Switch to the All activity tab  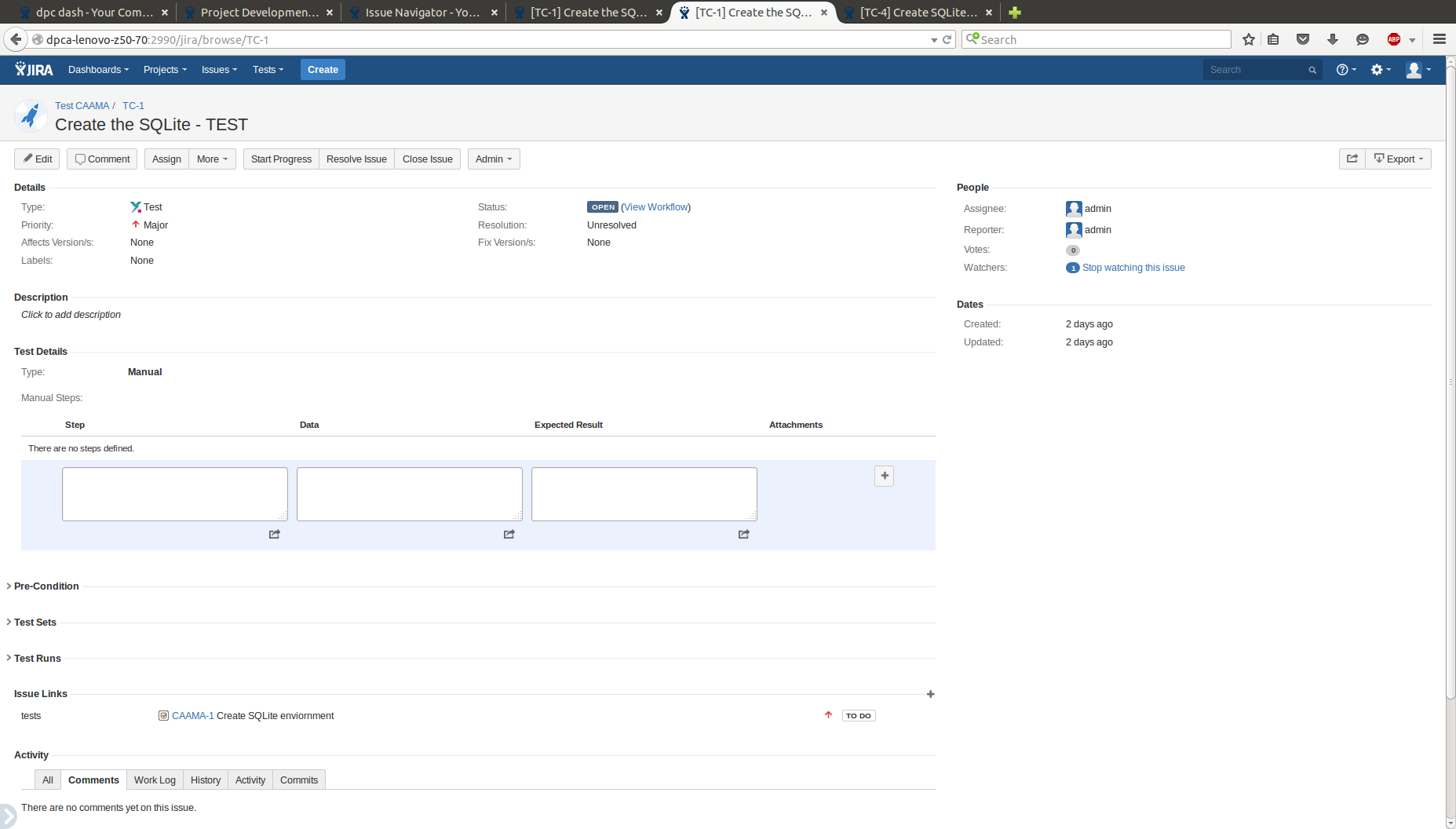48,780
